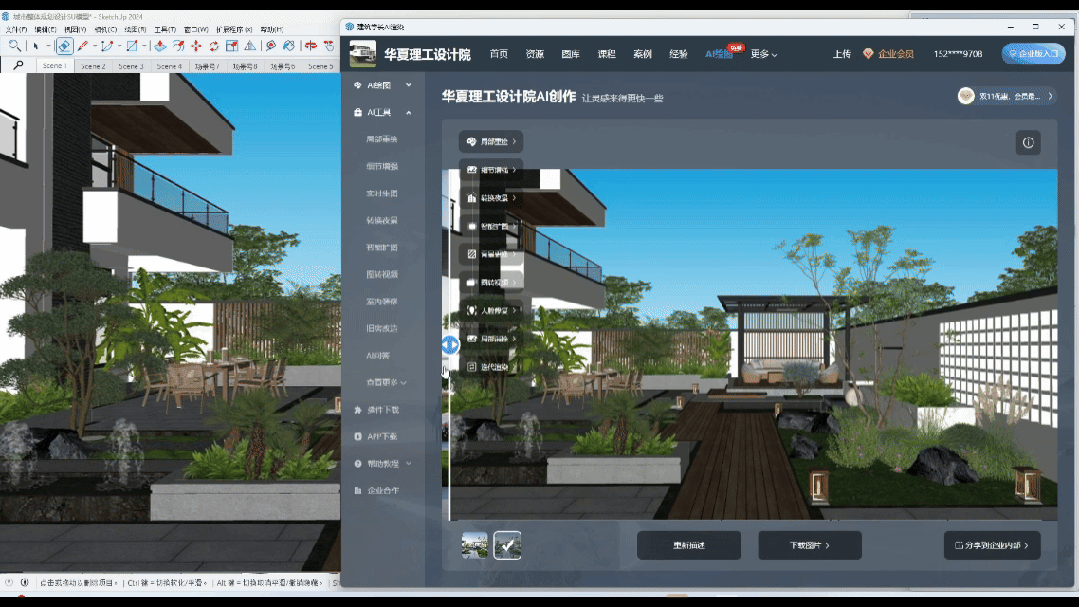Click the overlay button with the person icon

(491, 310)
